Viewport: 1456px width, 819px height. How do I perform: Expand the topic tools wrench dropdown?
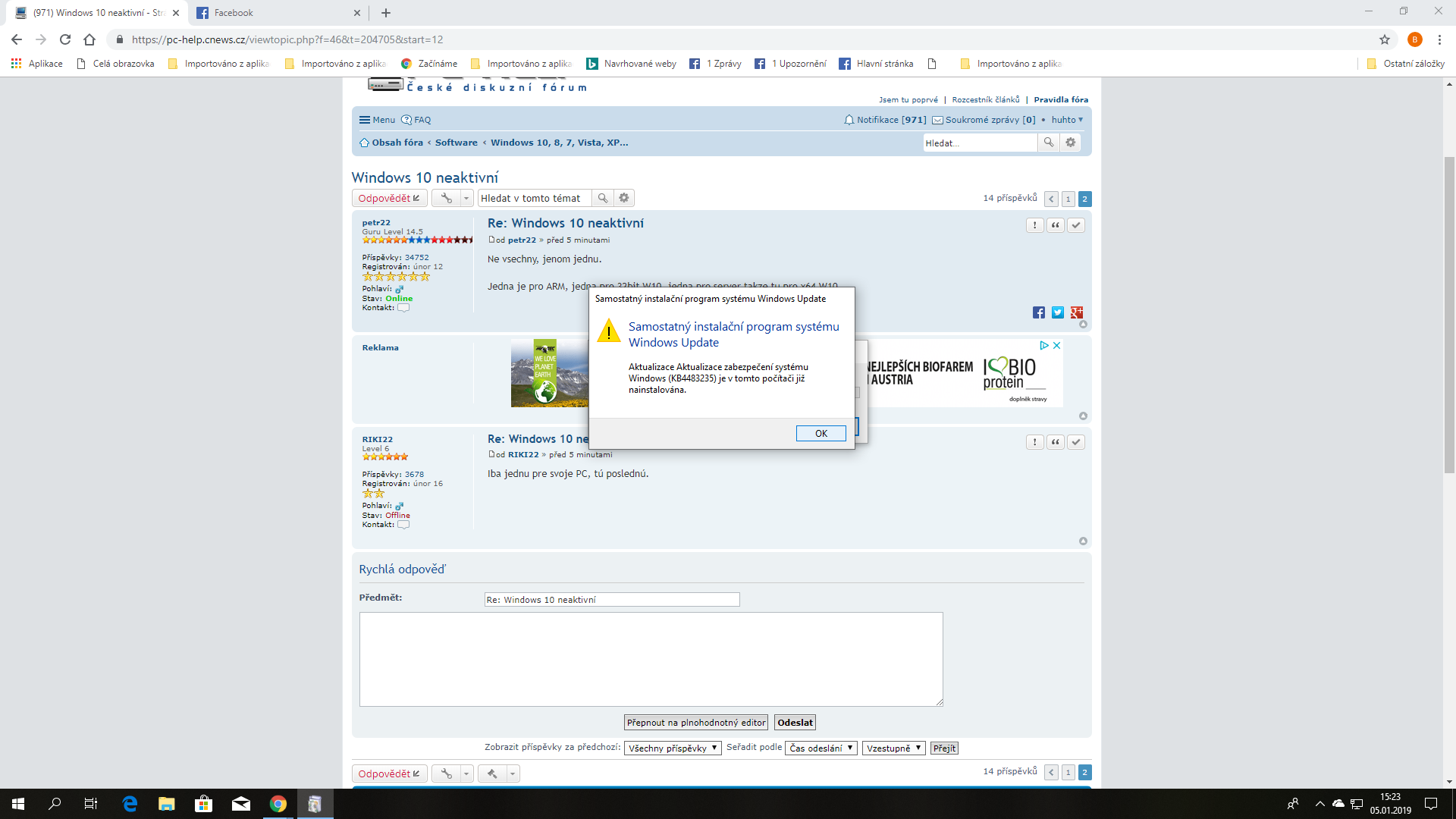coord(466,198)
